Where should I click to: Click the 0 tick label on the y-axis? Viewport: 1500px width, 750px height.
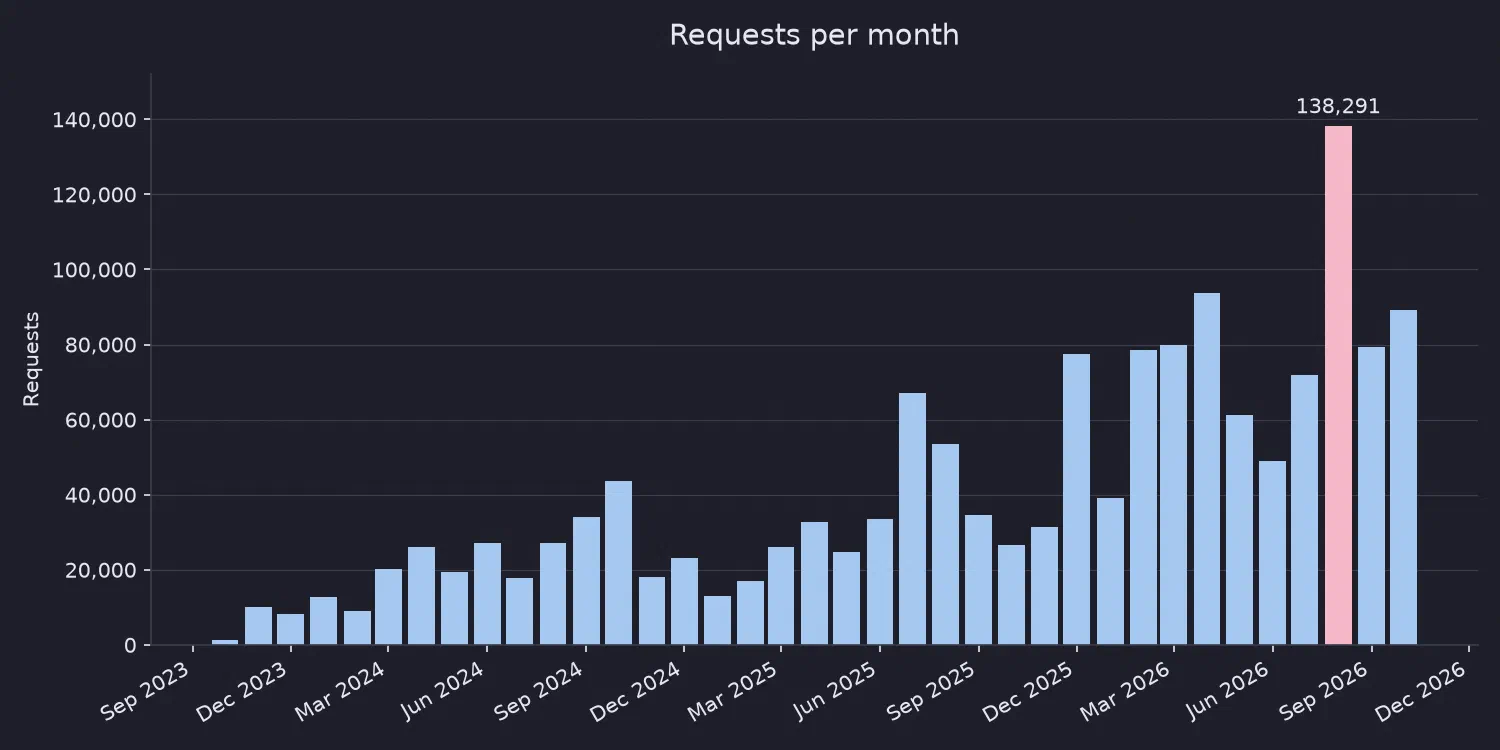click(x=130, y=645)
